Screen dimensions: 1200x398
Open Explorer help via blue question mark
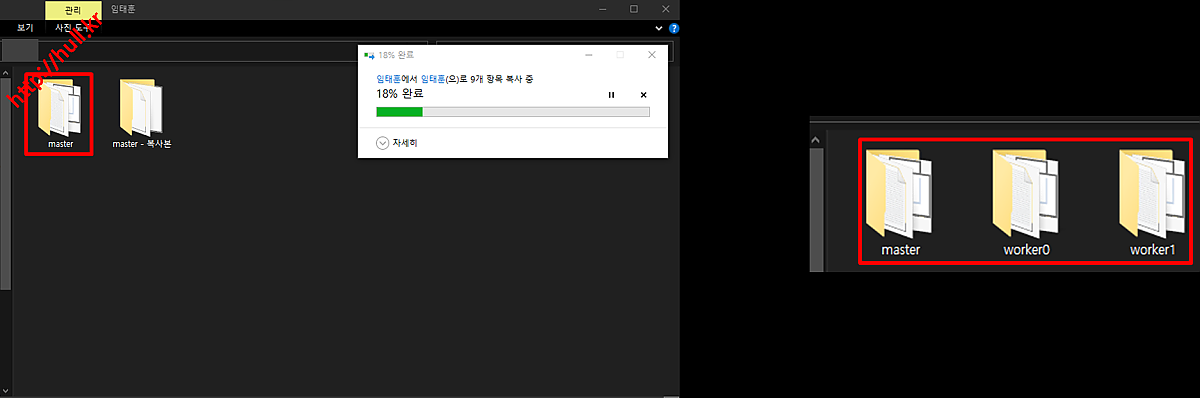pyautogui.click(x=673, y=29)
